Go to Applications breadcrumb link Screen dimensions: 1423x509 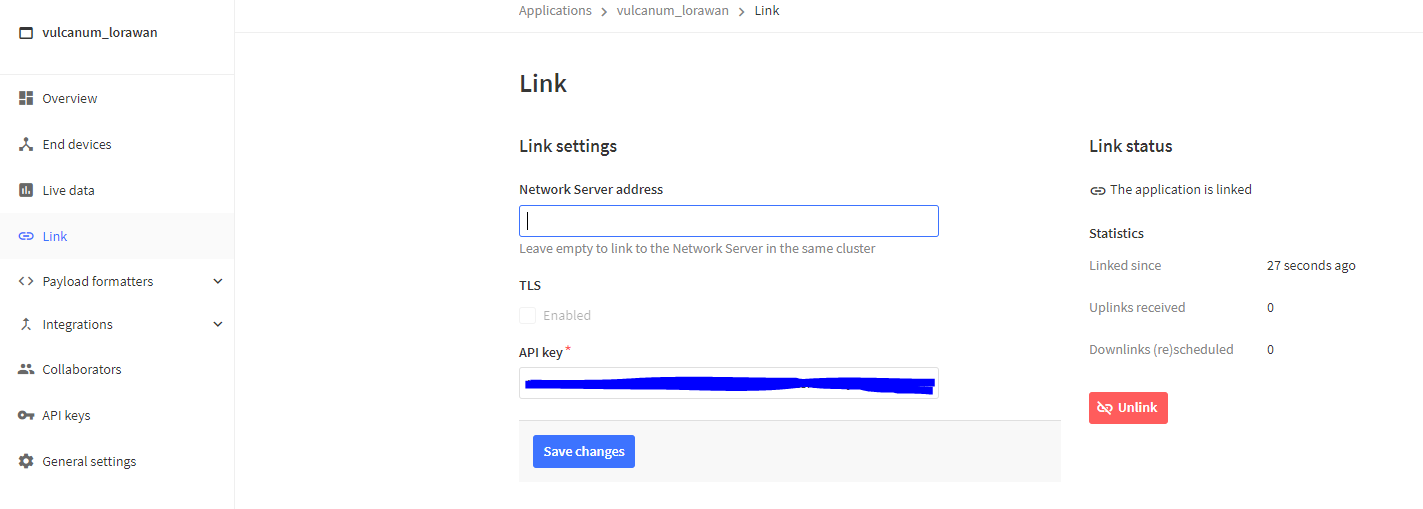pyautogui.click(x=555, y=11)
